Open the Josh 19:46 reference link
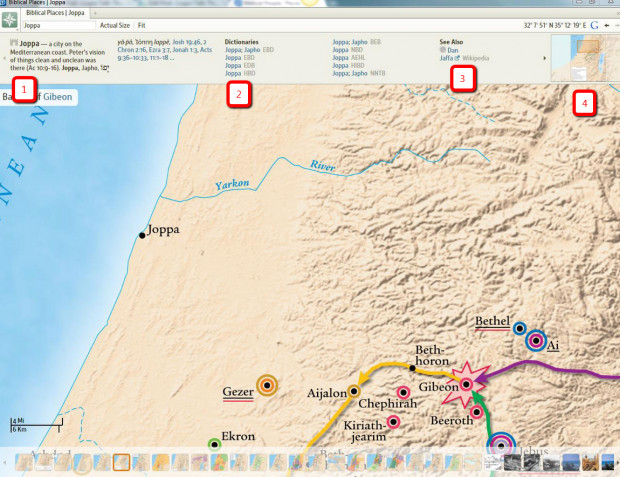The width and height of the screenshot is (620, 477). [182, 42]
